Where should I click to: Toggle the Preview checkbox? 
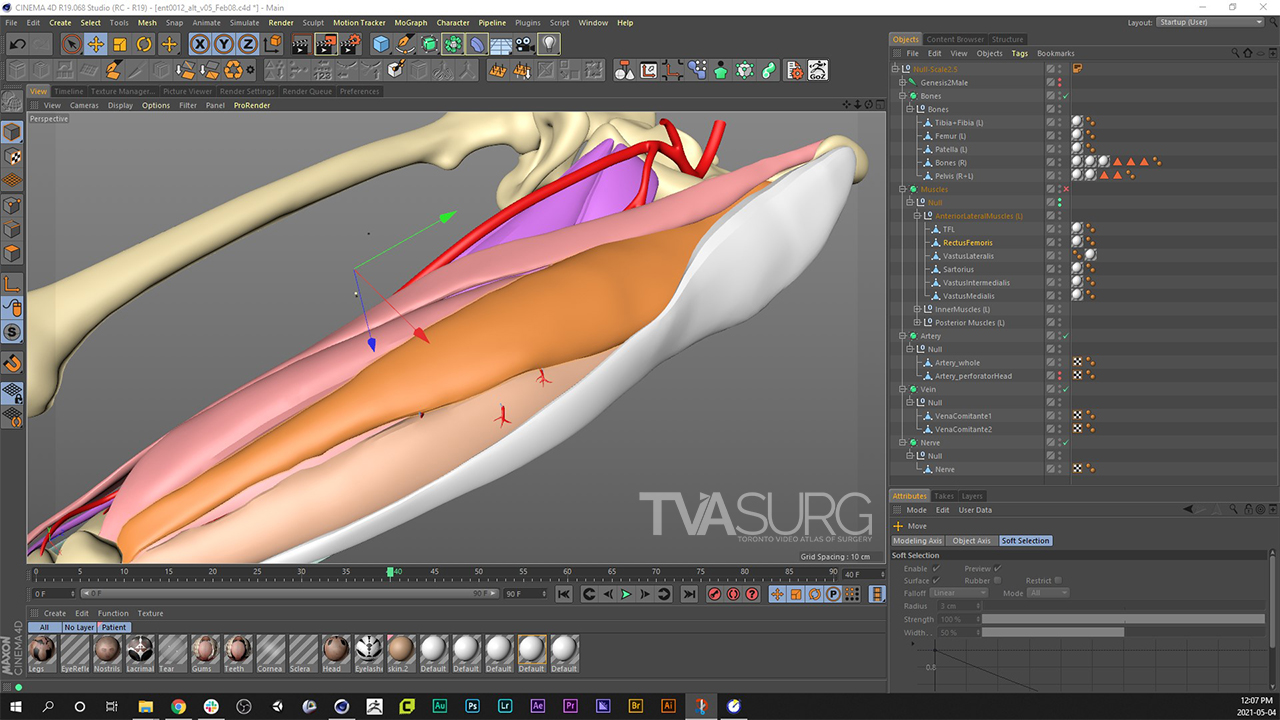(997, 568)
